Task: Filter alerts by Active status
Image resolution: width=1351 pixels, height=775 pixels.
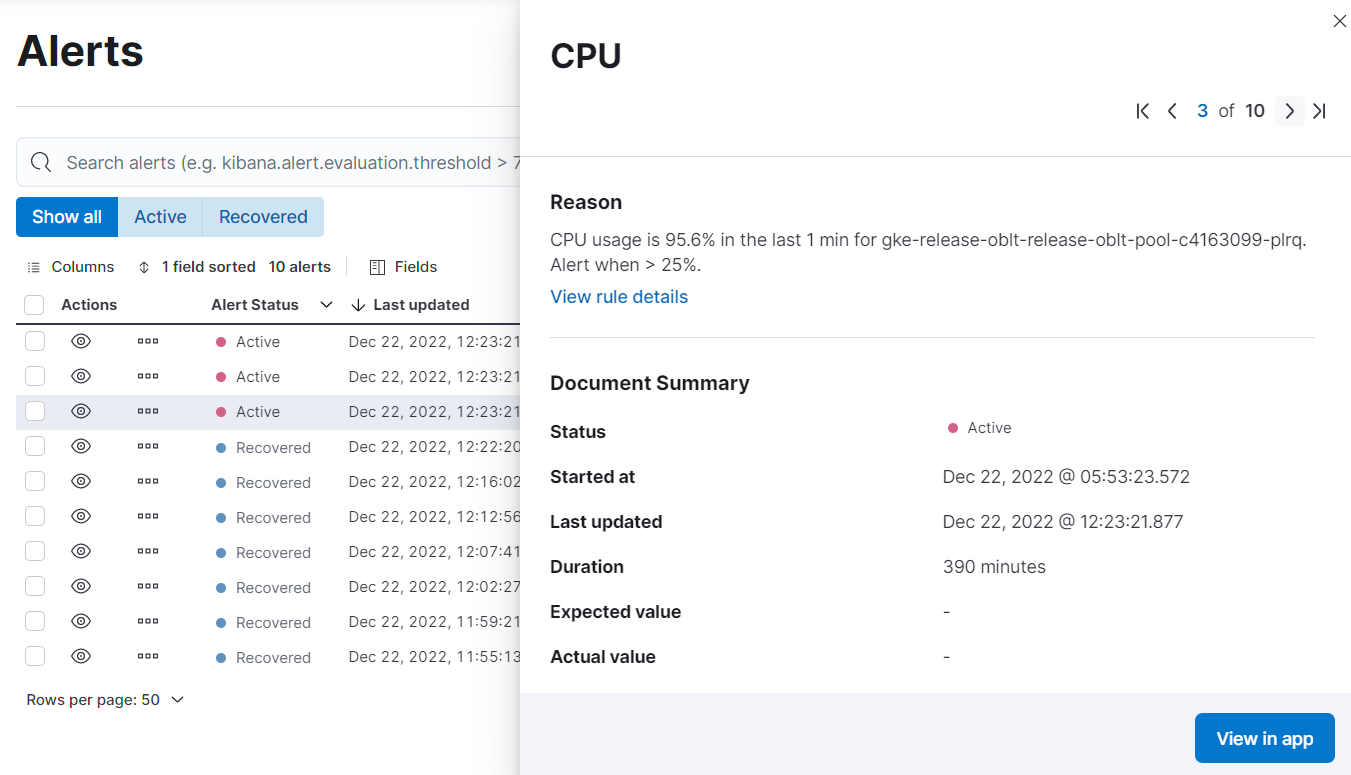Action: pyautogui.click(x=160, y=217)
